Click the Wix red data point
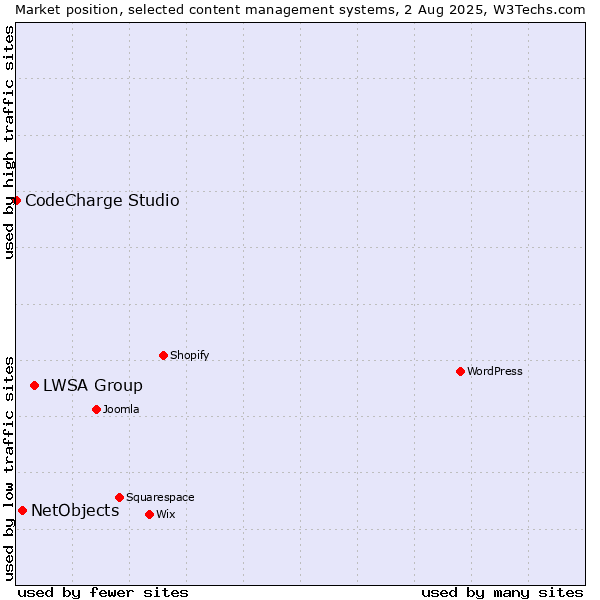600x600 pixels. (150, 514)
